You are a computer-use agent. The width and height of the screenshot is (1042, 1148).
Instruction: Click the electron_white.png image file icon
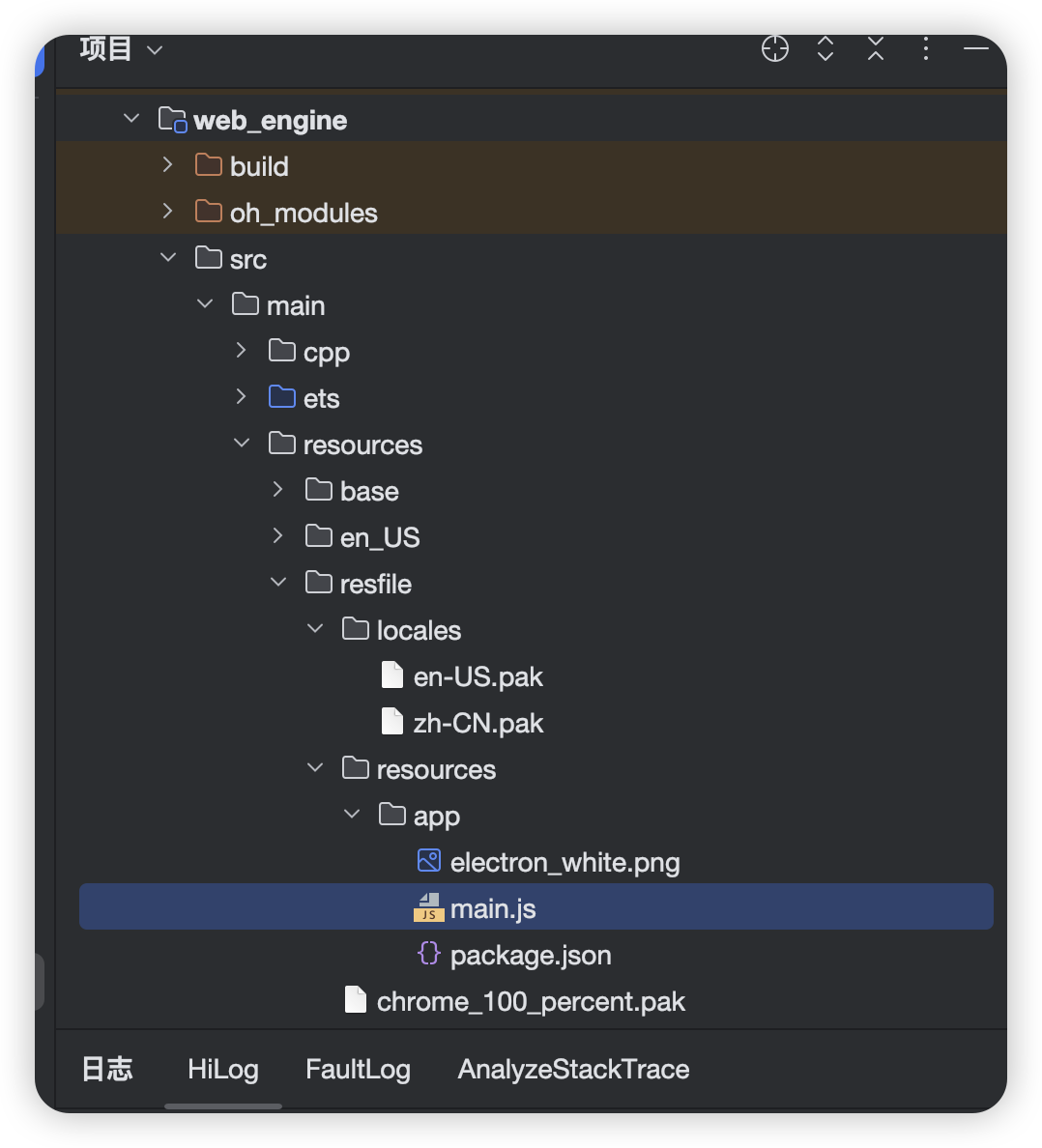(x=428, y=861)
